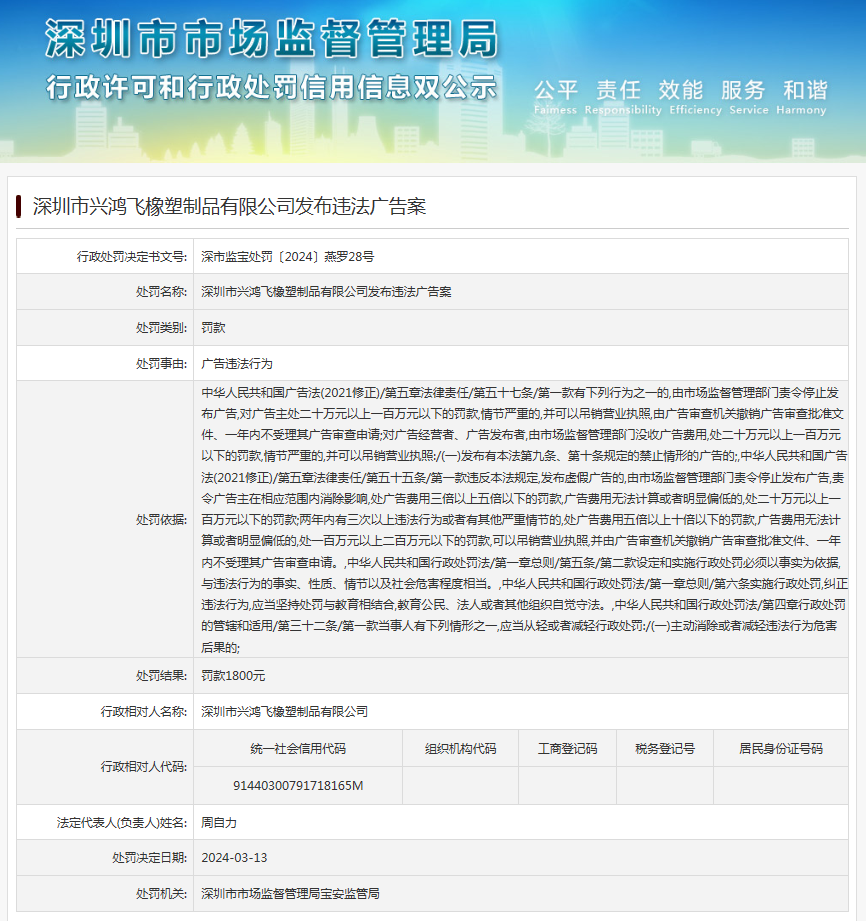Image resolution: width=866 pixels, height=921 pixels.
Task: Click the credit code 91440300791718165M
Action: [x=298, y=786]
